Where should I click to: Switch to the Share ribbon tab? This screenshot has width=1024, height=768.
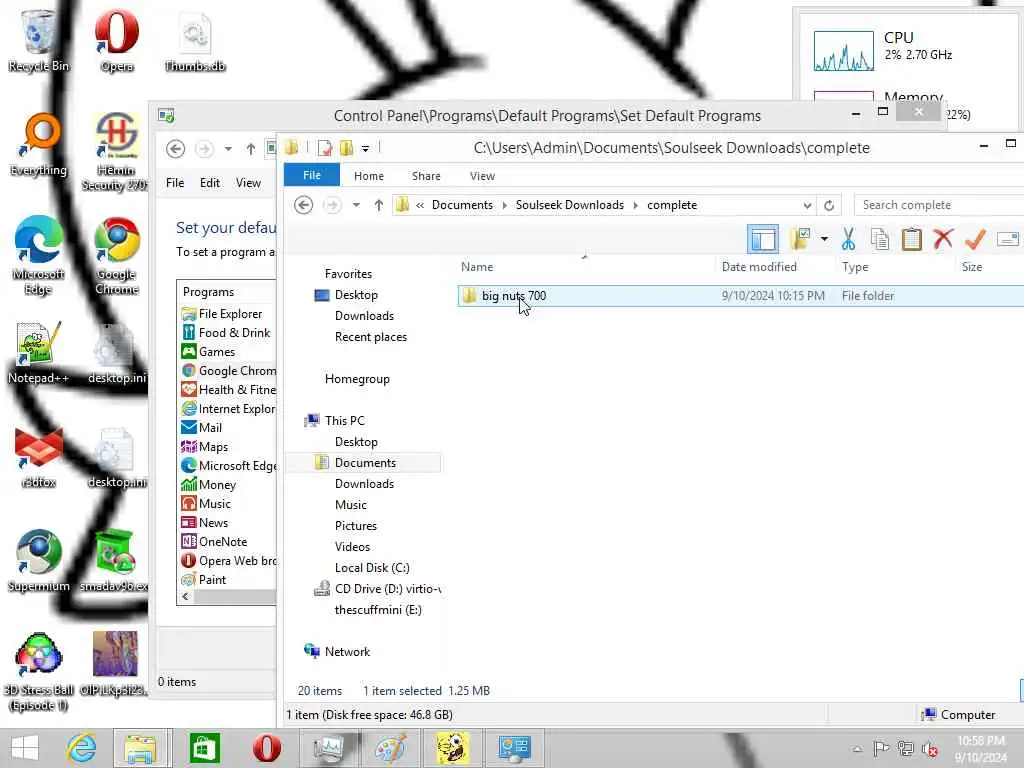pyautogui.click(x=426, y=176)
